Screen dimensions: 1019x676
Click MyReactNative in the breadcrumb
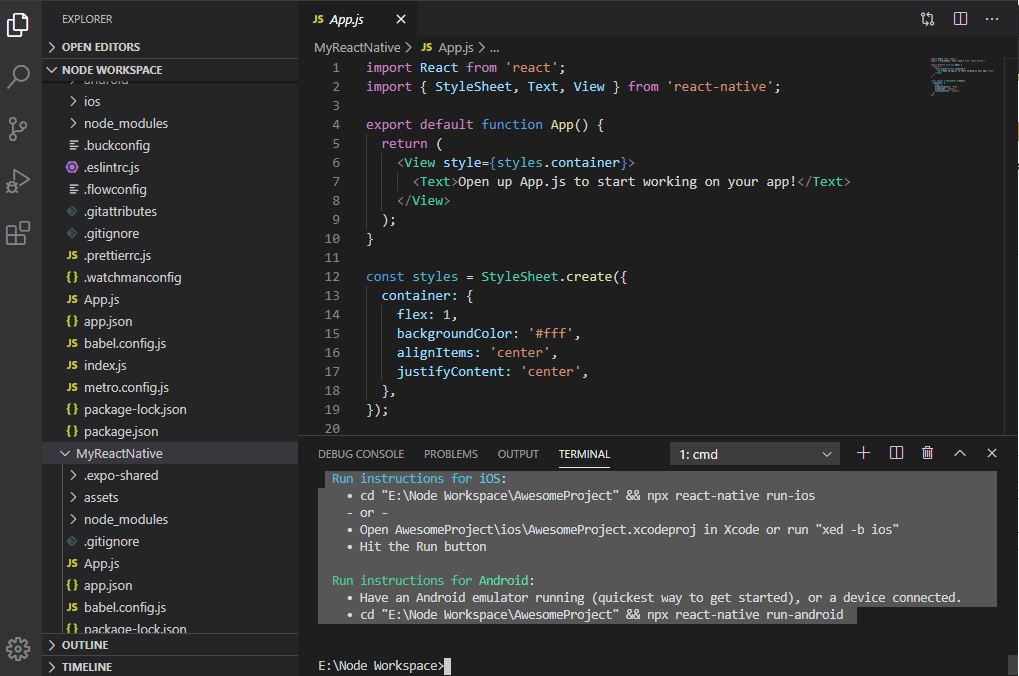357,47
